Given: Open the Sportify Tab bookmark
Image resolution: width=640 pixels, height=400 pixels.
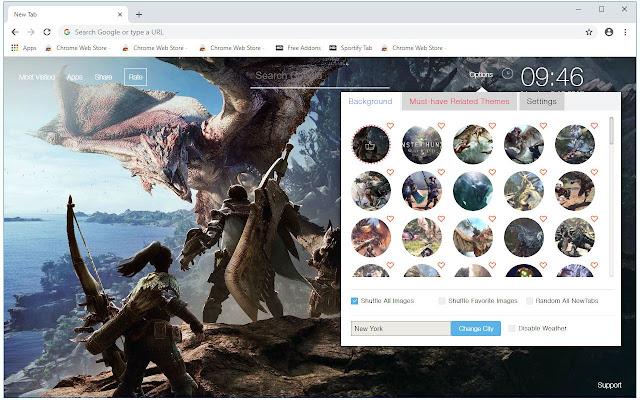Looking at the screenshot, I should [351, 48].
